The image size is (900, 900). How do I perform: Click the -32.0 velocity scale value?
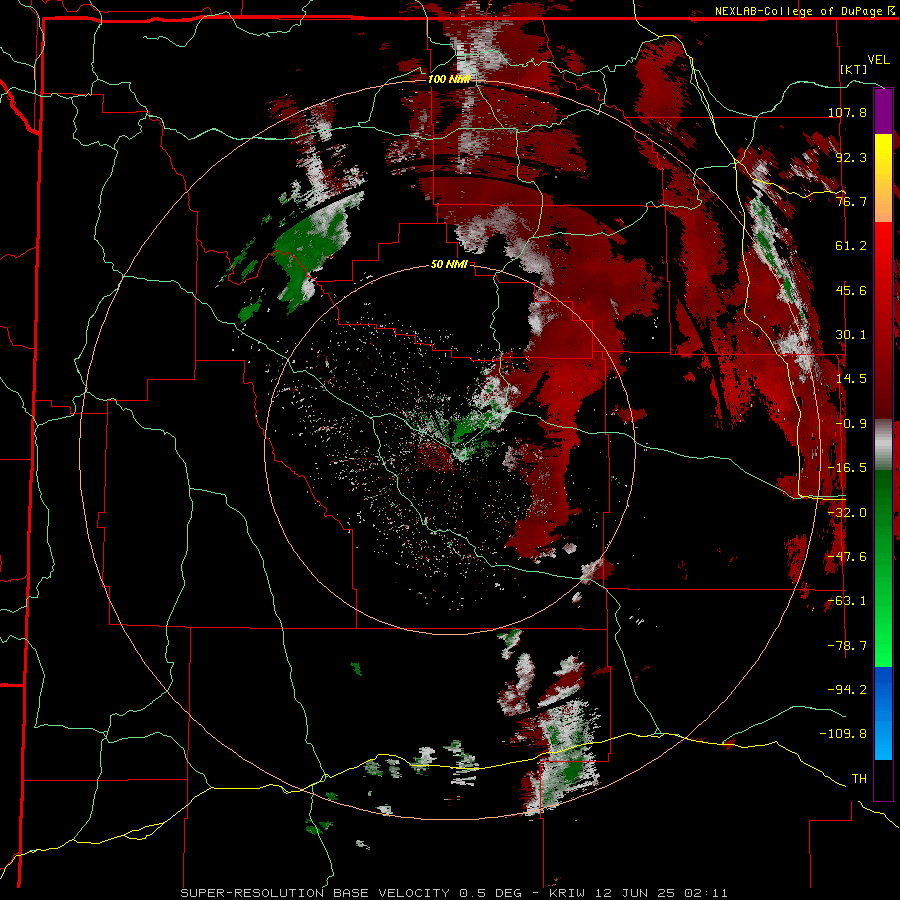pos(848,513)
